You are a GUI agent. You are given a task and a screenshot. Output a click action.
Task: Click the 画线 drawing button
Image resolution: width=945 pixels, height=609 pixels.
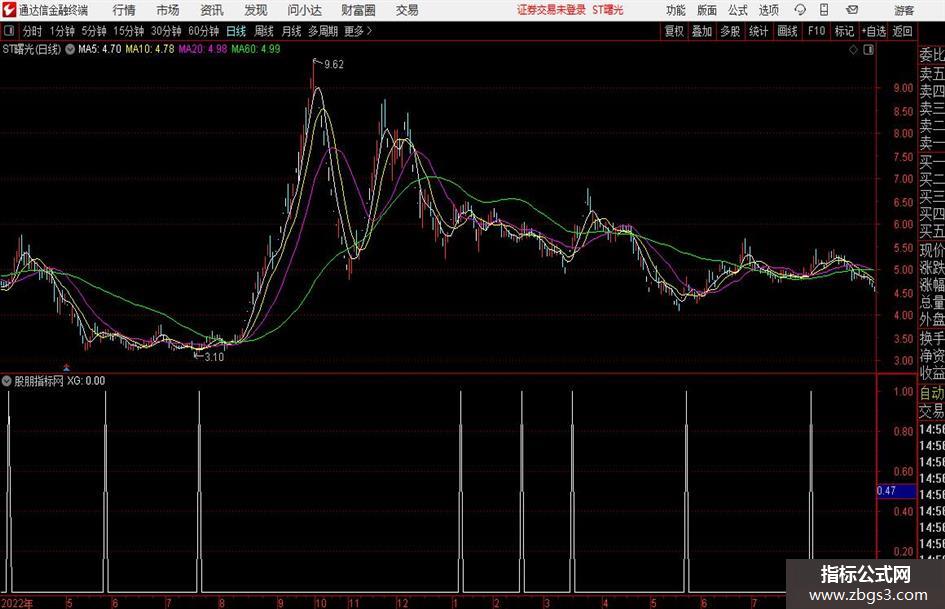tap(787, 31)
